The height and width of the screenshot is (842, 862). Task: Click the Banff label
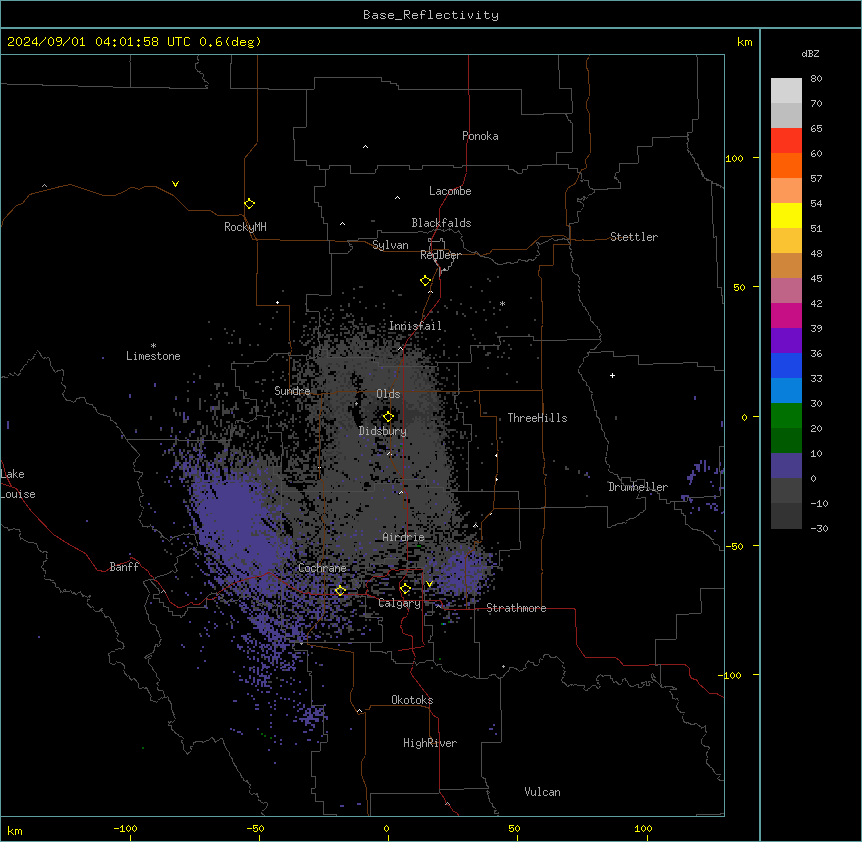tap(124, 567)
